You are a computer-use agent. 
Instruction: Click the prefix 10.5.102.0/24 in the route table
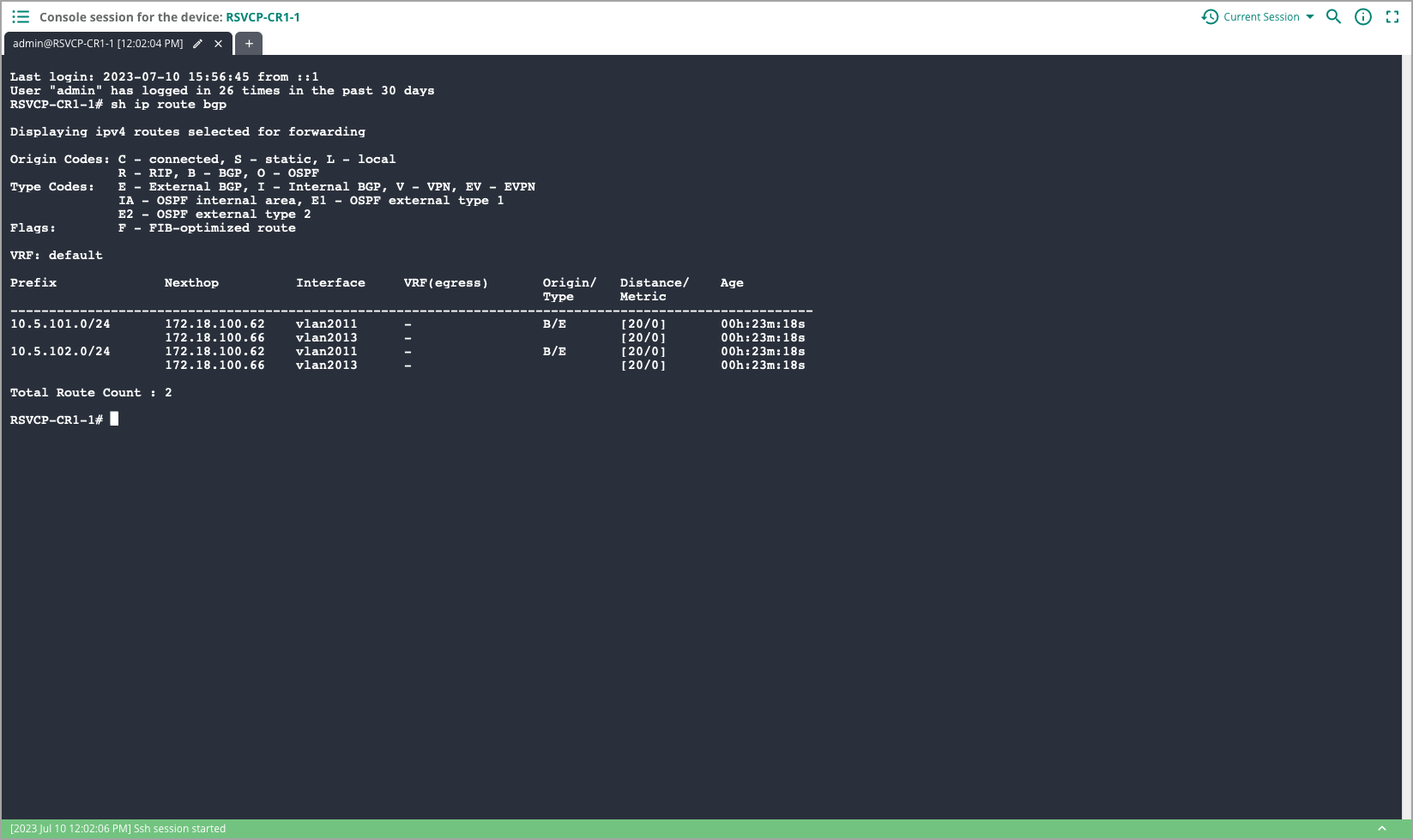point(60,352)
